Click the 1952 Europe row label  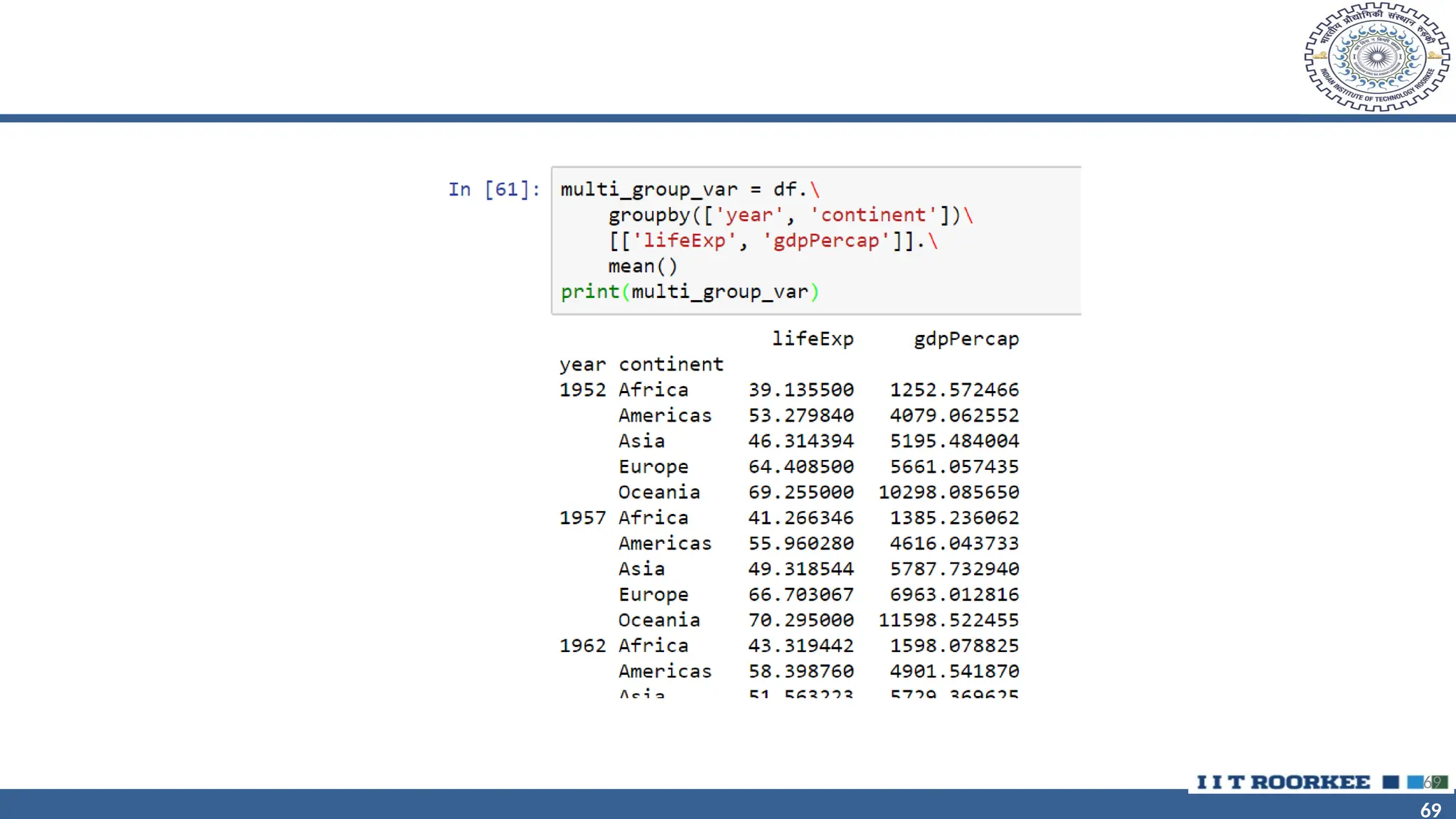click(653, 466)
